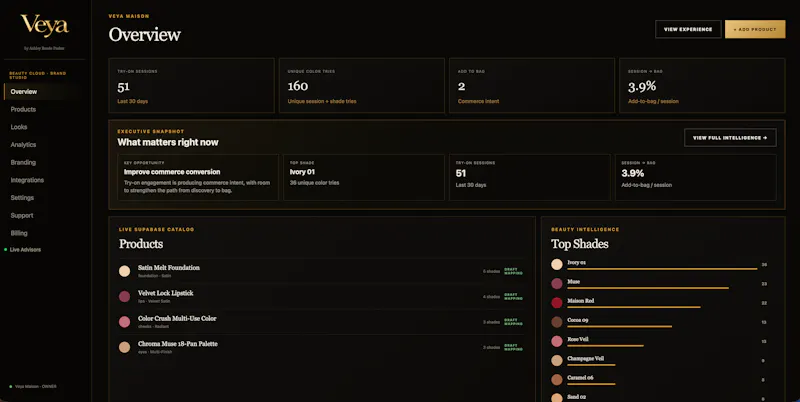Go to Products in the sidebar
800x402 pixels.
tap(23, 109)
